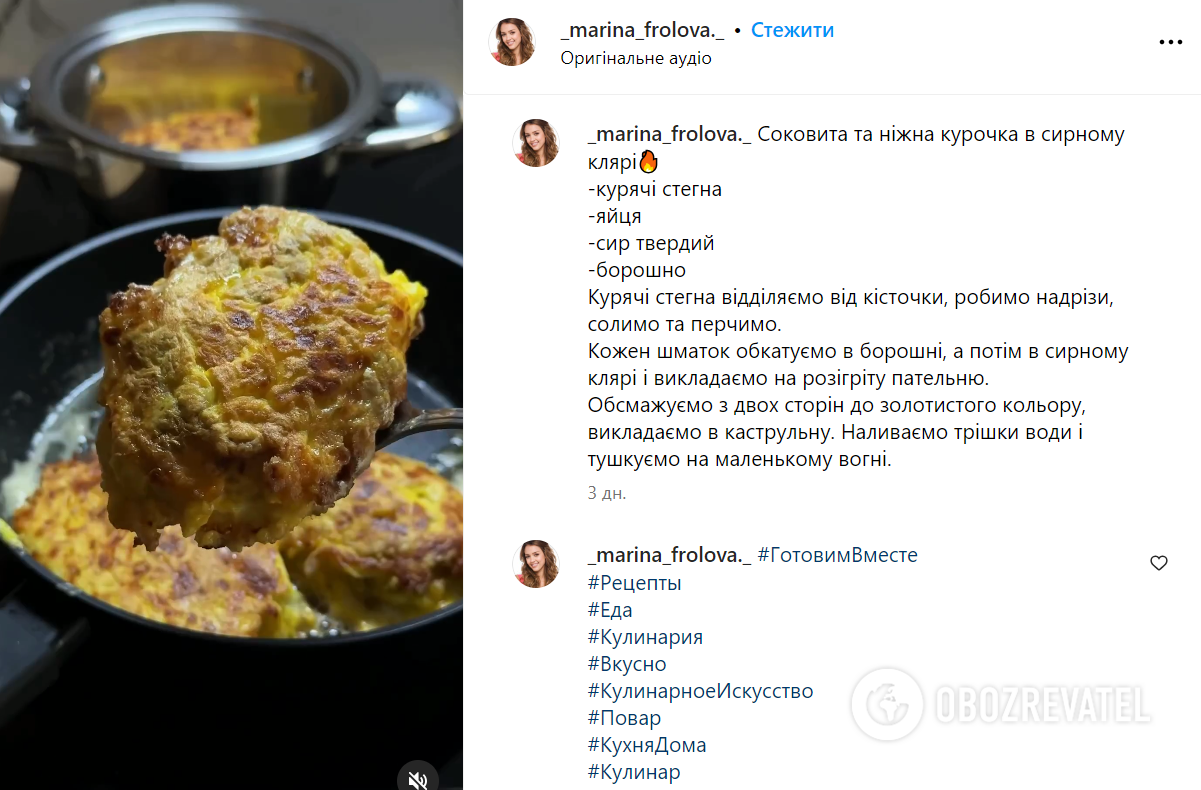The image size is (1201, 790).
Task: Click the 3 дн. post timestamp
Action: [607, 493]
